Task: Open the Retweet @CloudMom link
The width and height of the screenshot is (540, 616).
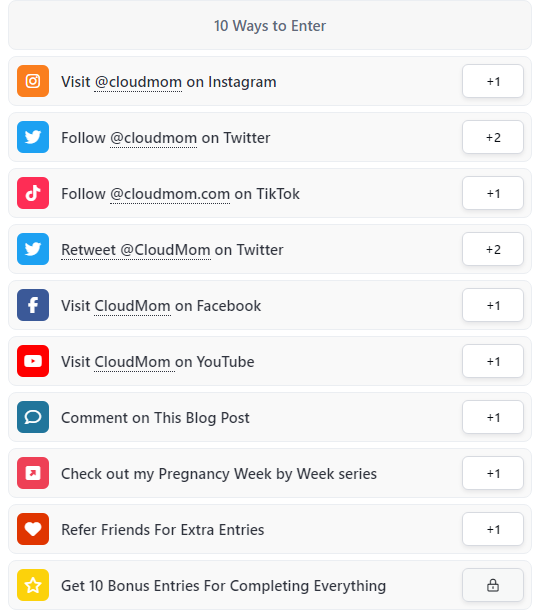Action: [x=136, y=250]
